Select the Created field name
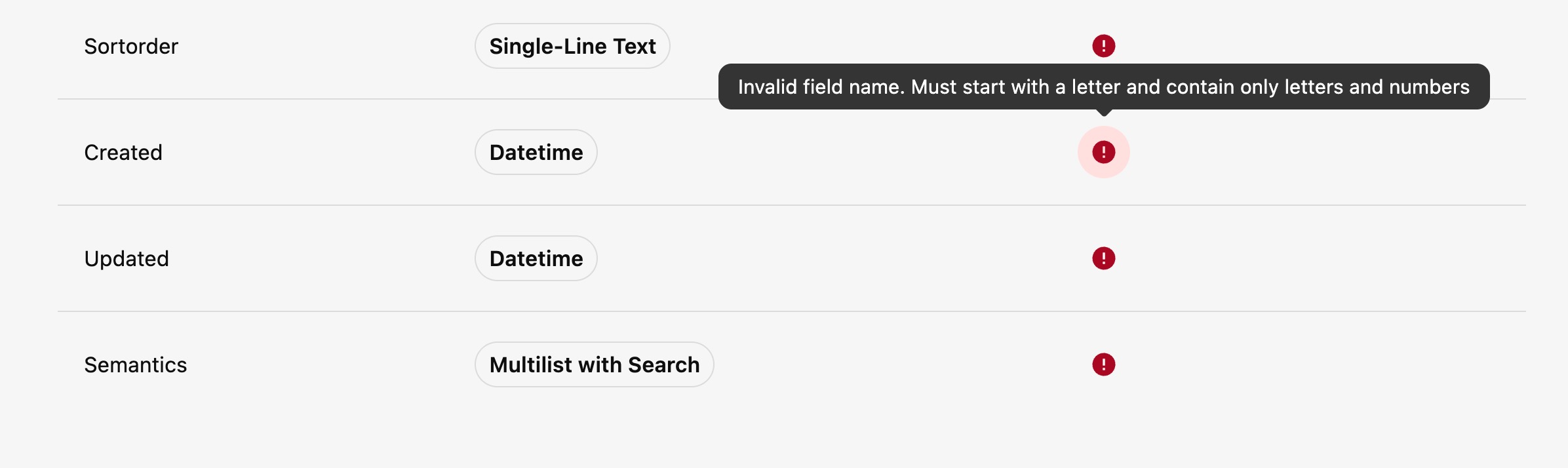This screenshot has height=468, width=1568. click(x=123, y=151)
